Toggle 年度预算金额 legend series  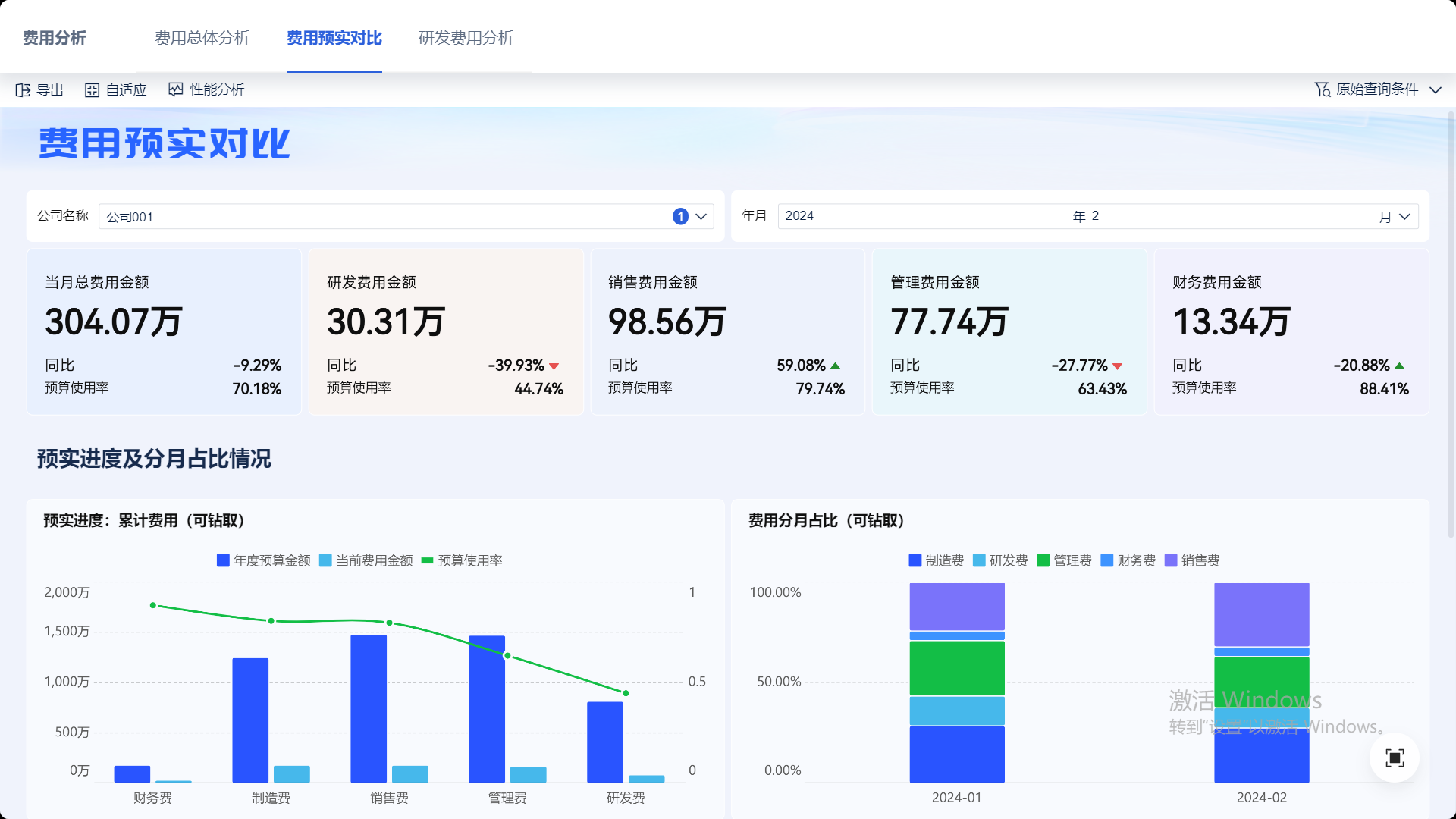pyautogui.click(x=223, y=560)
